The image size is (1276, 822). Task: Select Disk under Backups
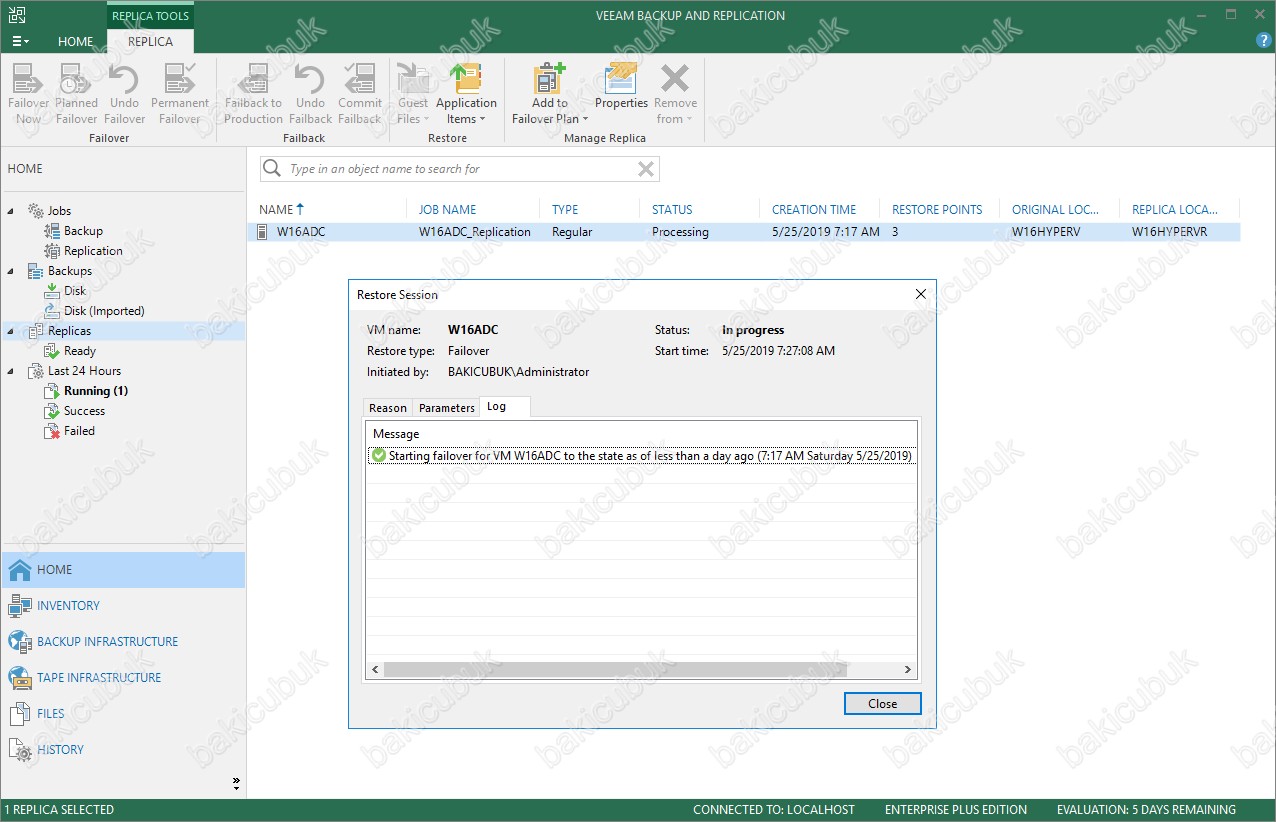pos(75,291)
